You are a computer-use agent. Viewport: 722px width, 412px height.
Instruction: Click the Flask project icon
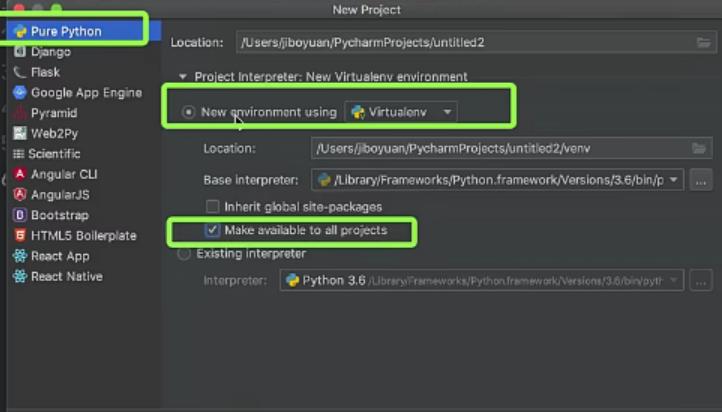[20, 72]
